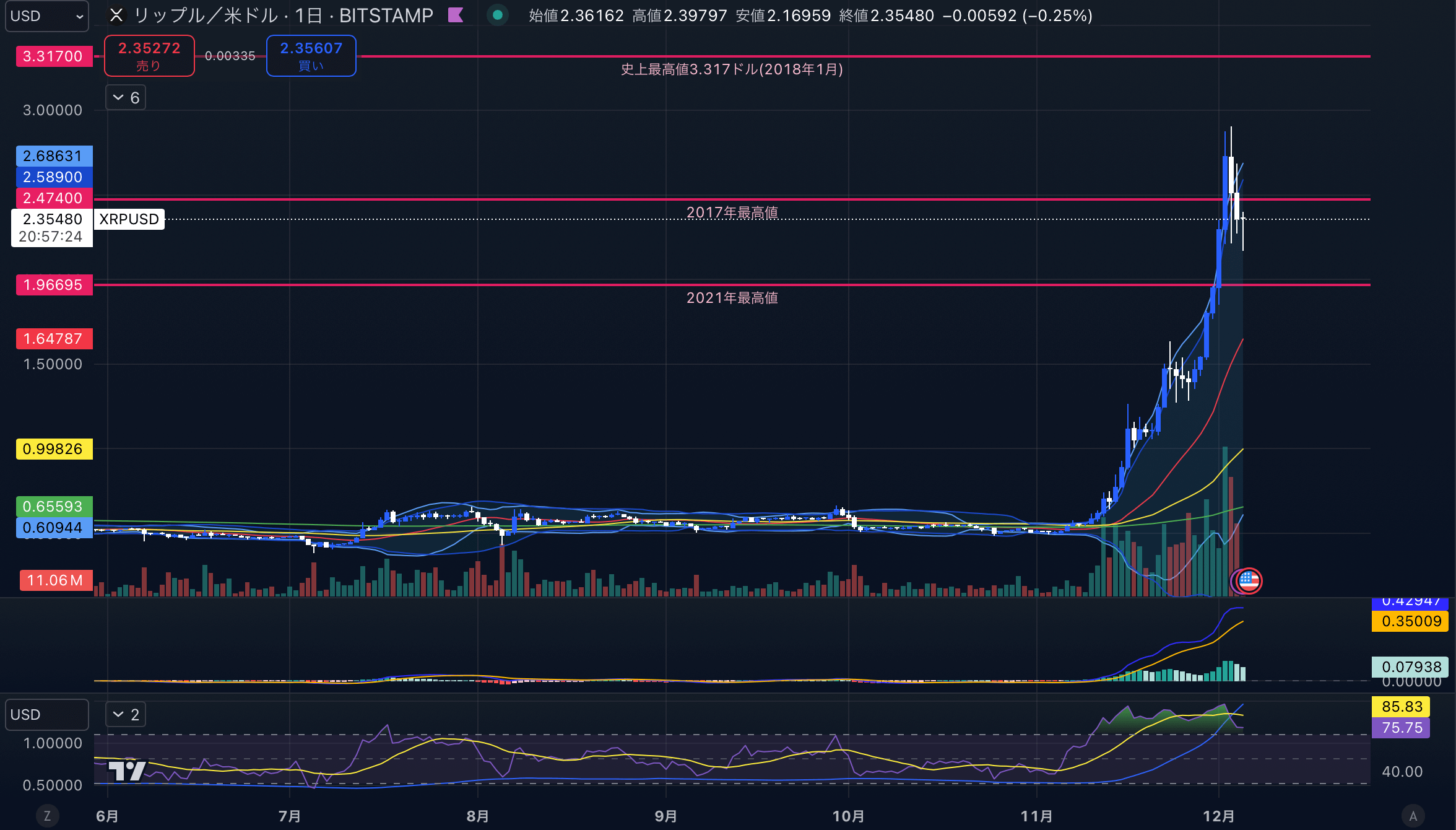Click the 2.47400 price line label
Image resolution: width=1456 pixels, height=830 pixels.
[x=54, y=198]
